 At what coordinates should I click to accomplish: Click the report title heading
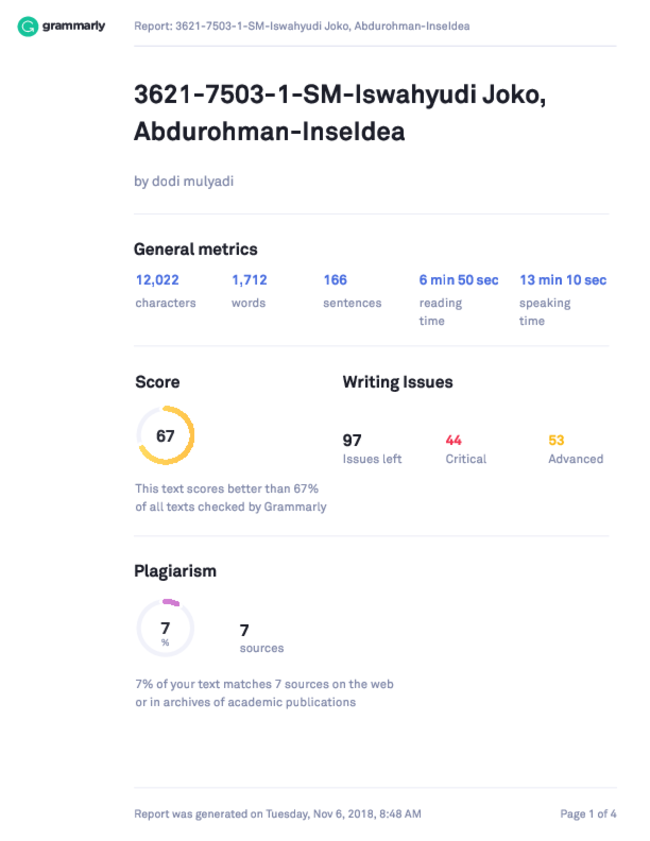pyautogui.click(x=340, y=113)
